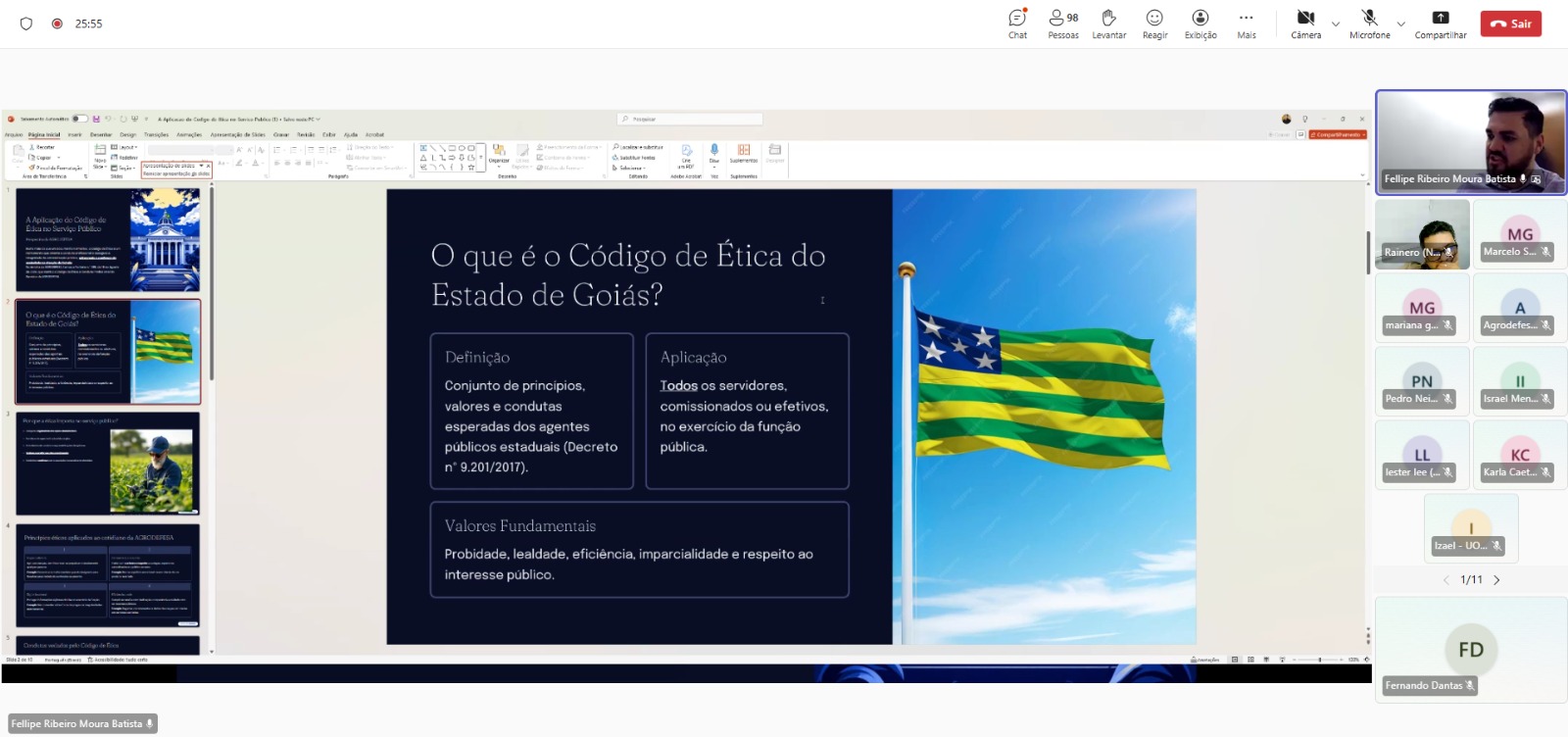The image size is (1568, 737).
Task: Open the Reagir reactions picker
Action: pos(1154,24)
